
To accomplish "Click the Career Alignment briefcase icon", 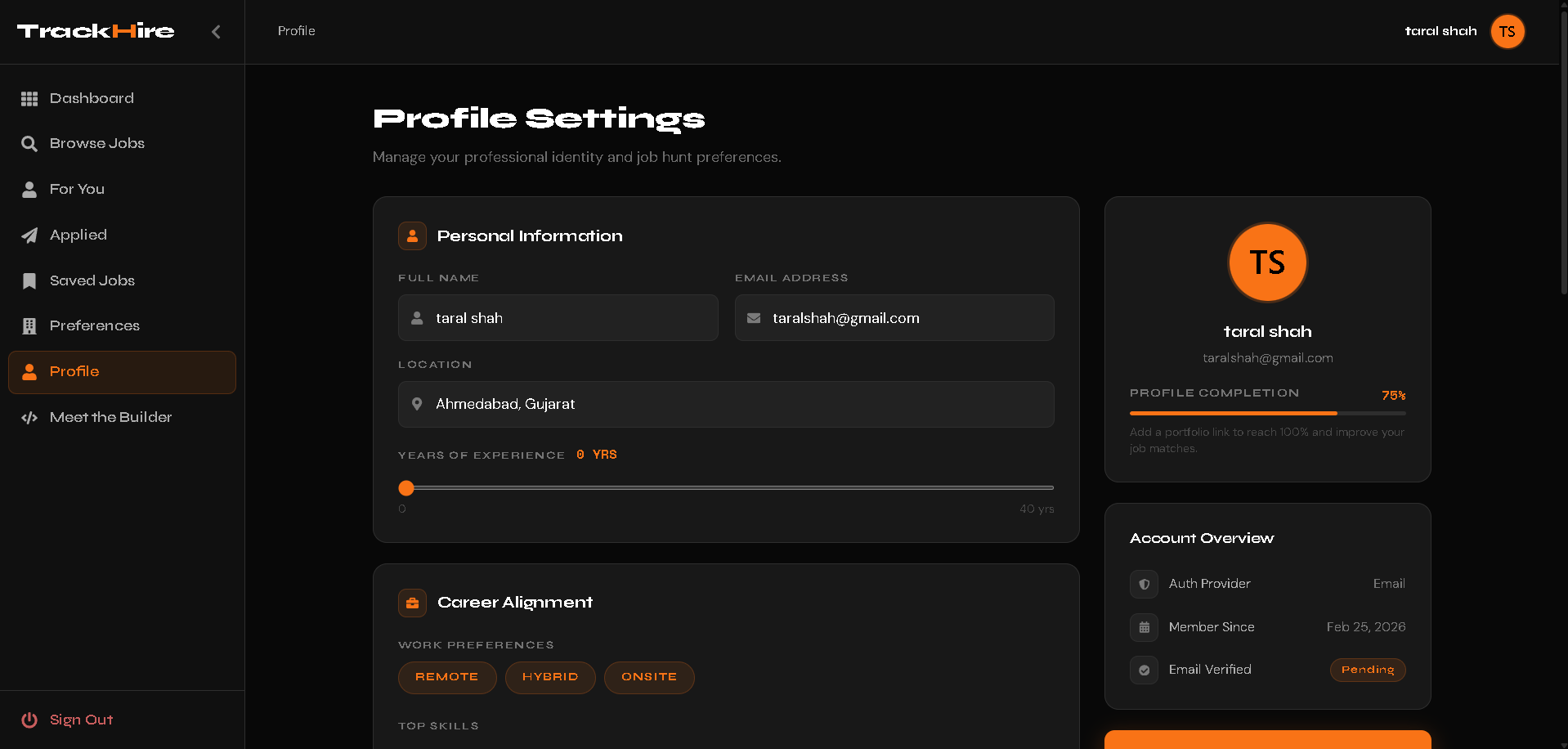I will pyautogui.click(x=412, y=603).
